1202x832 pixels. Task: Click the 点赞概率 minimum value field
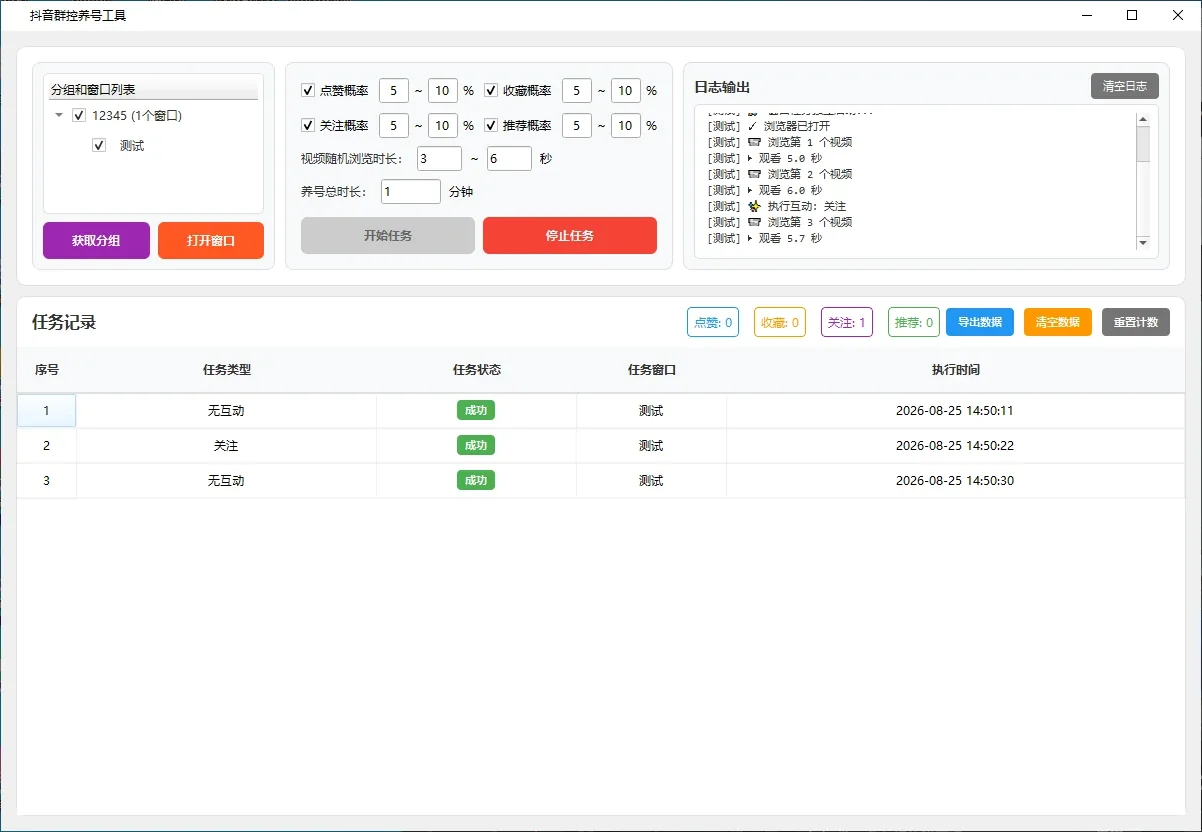point(394,91)
